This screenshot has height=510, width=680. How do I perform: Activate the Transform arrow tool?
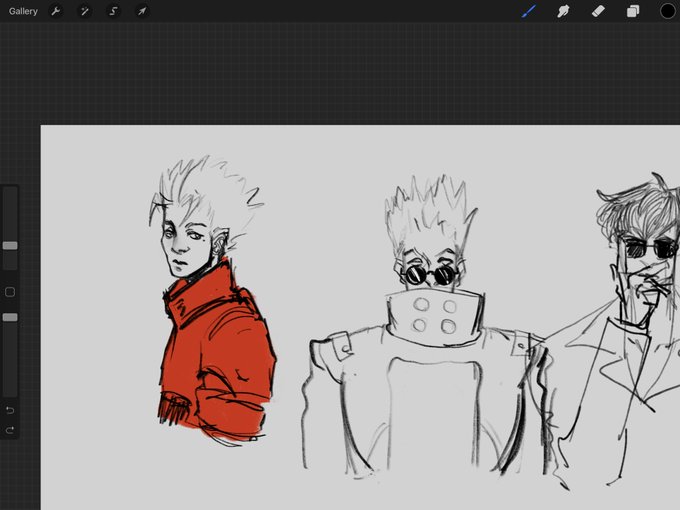142,11
